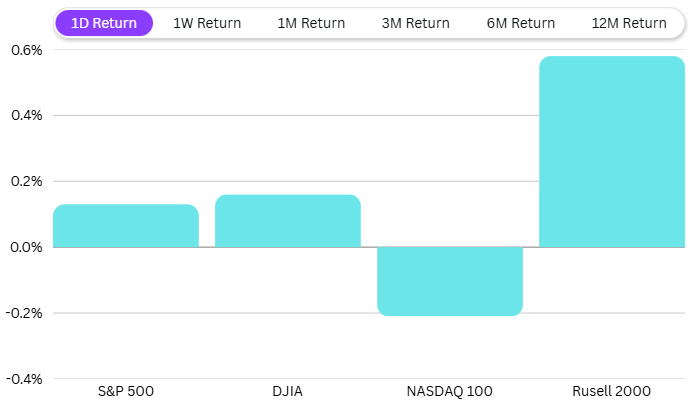Open the 1M Return tab
Screen dimensions: 696x406
[311, 23]
